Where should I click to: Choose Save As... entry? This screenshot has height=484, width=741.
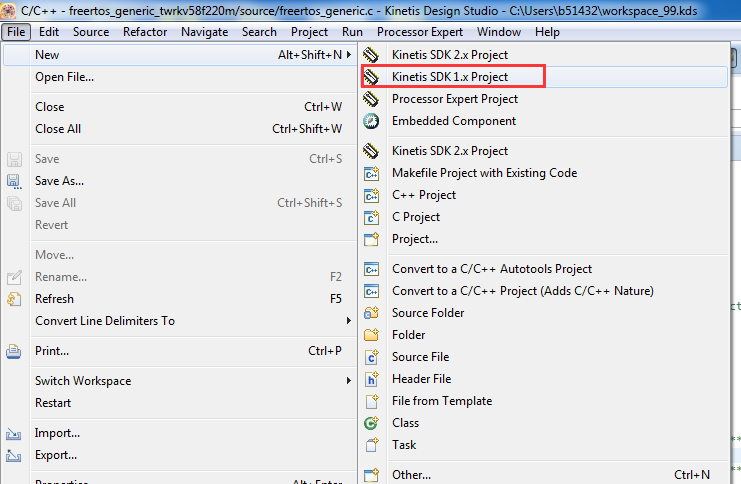tap(180, 181)
